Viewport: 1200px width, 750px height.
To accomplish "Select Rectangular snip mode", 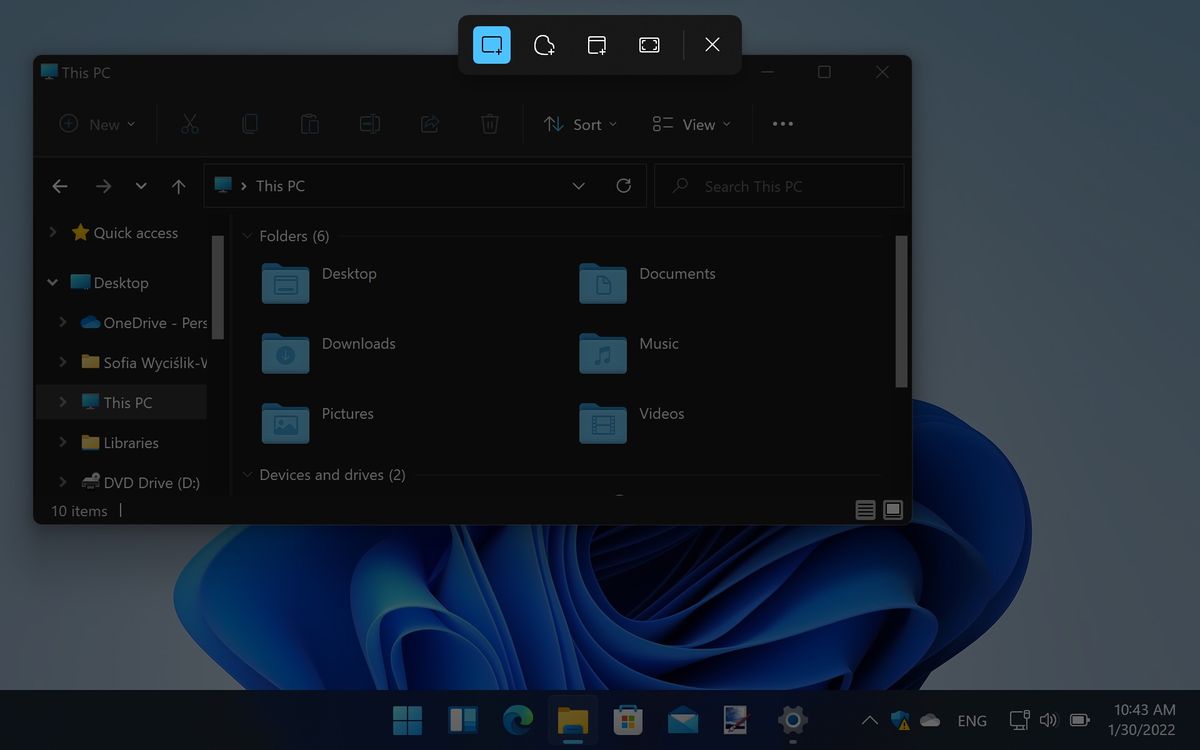I will (491, 45).
